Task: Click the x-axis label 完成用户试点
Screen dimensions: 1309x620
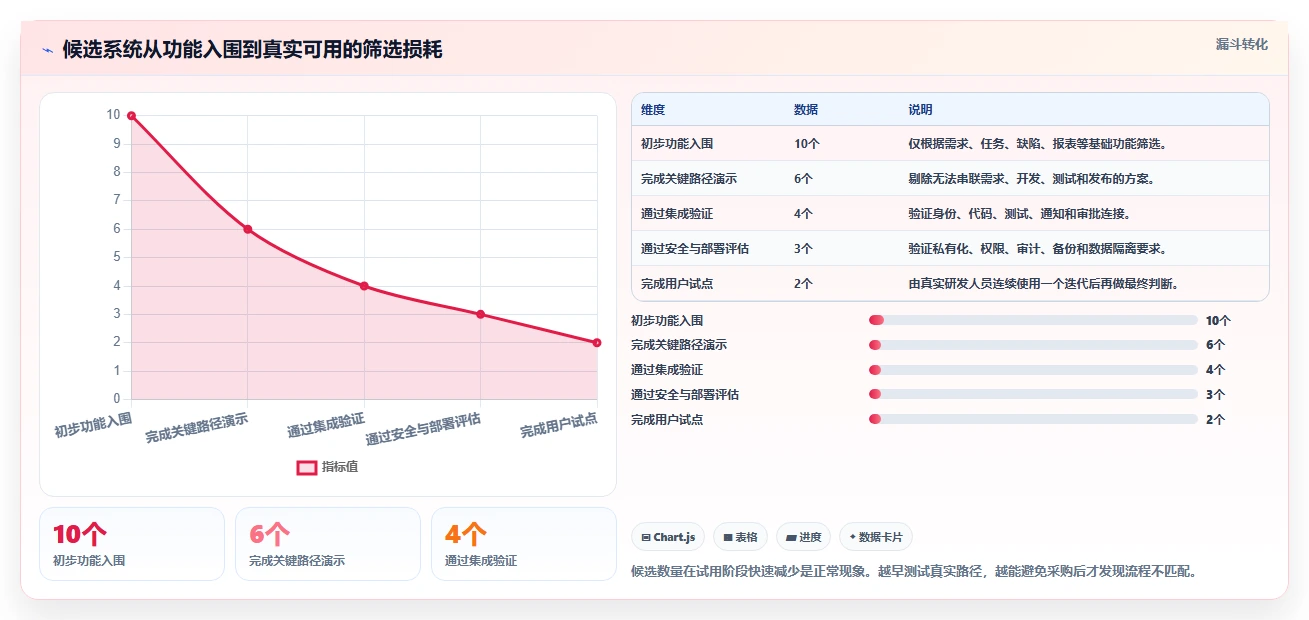Action: coord(559,425)
